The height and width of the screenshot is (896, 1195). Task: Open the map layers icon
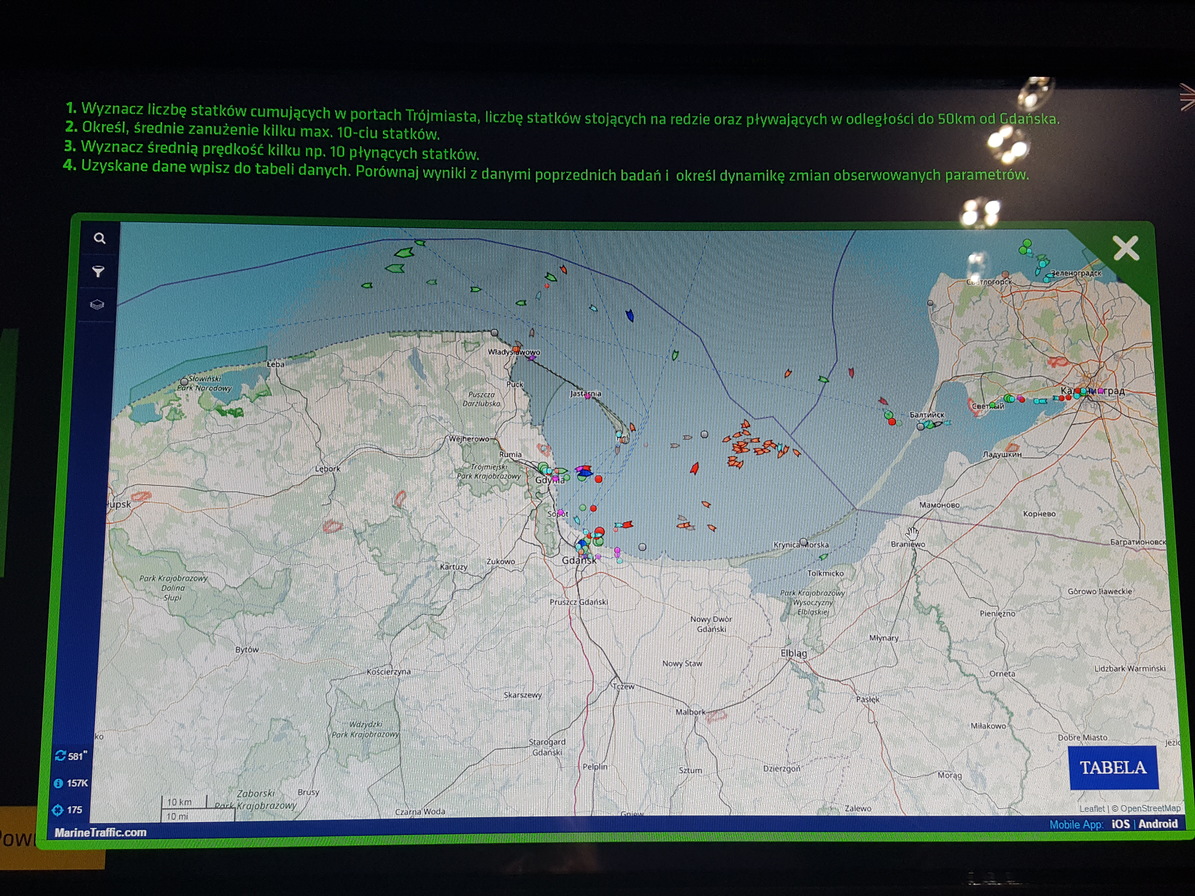98,305
